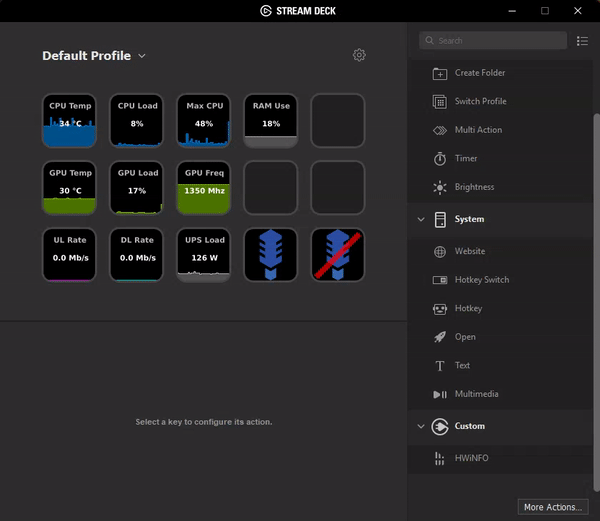Click the Timer stopwatch icon
Screen dimensions: 600x521
click(x=440, y=159)
